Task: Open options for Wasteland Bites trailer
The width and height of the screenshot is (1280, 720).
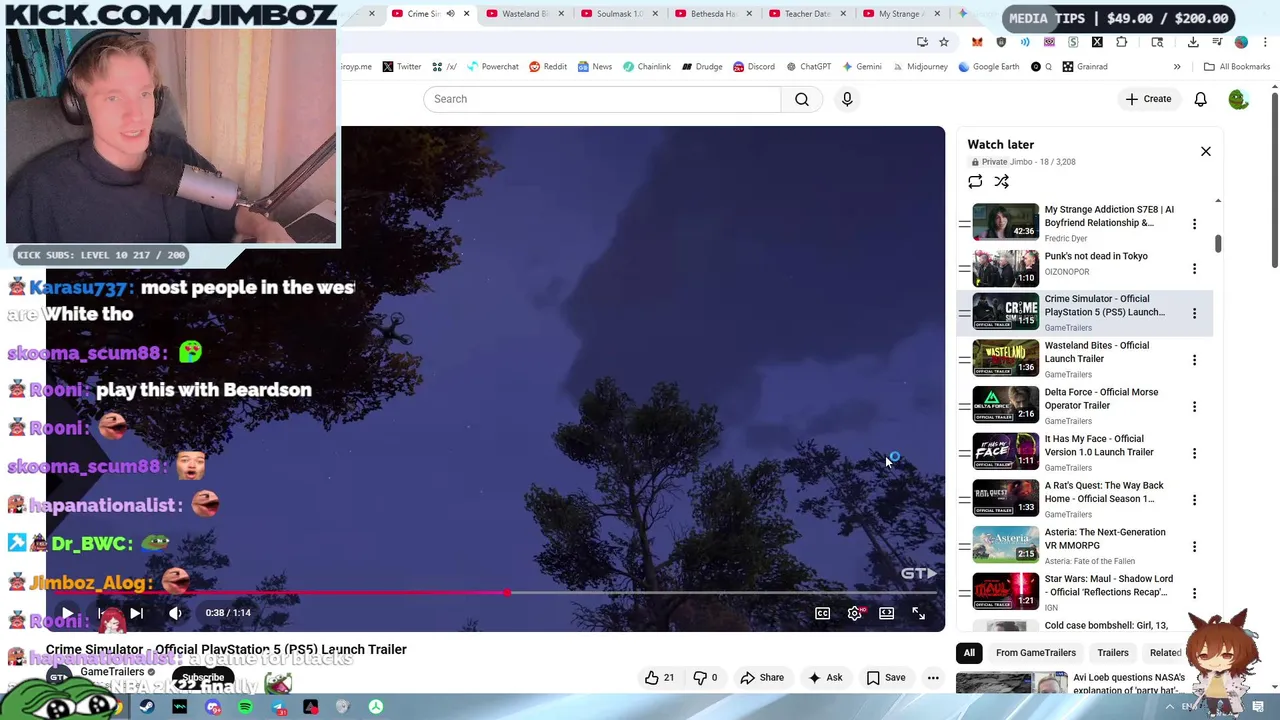Action: click(1194, 360)
